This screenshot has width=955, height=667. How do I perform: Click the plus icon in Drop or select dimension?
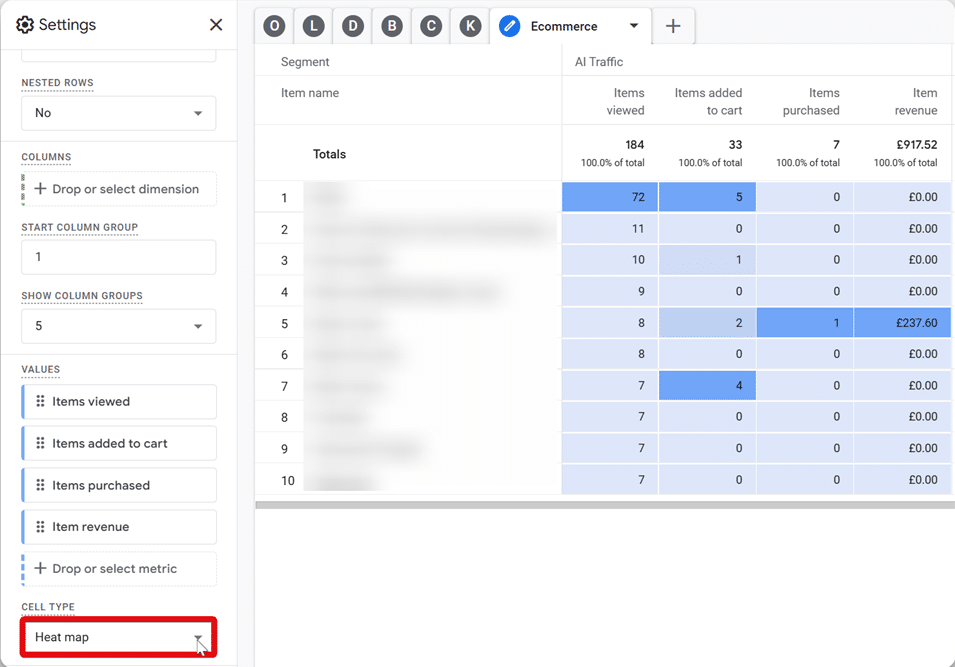pyautogui.click(x=40, y=189)
